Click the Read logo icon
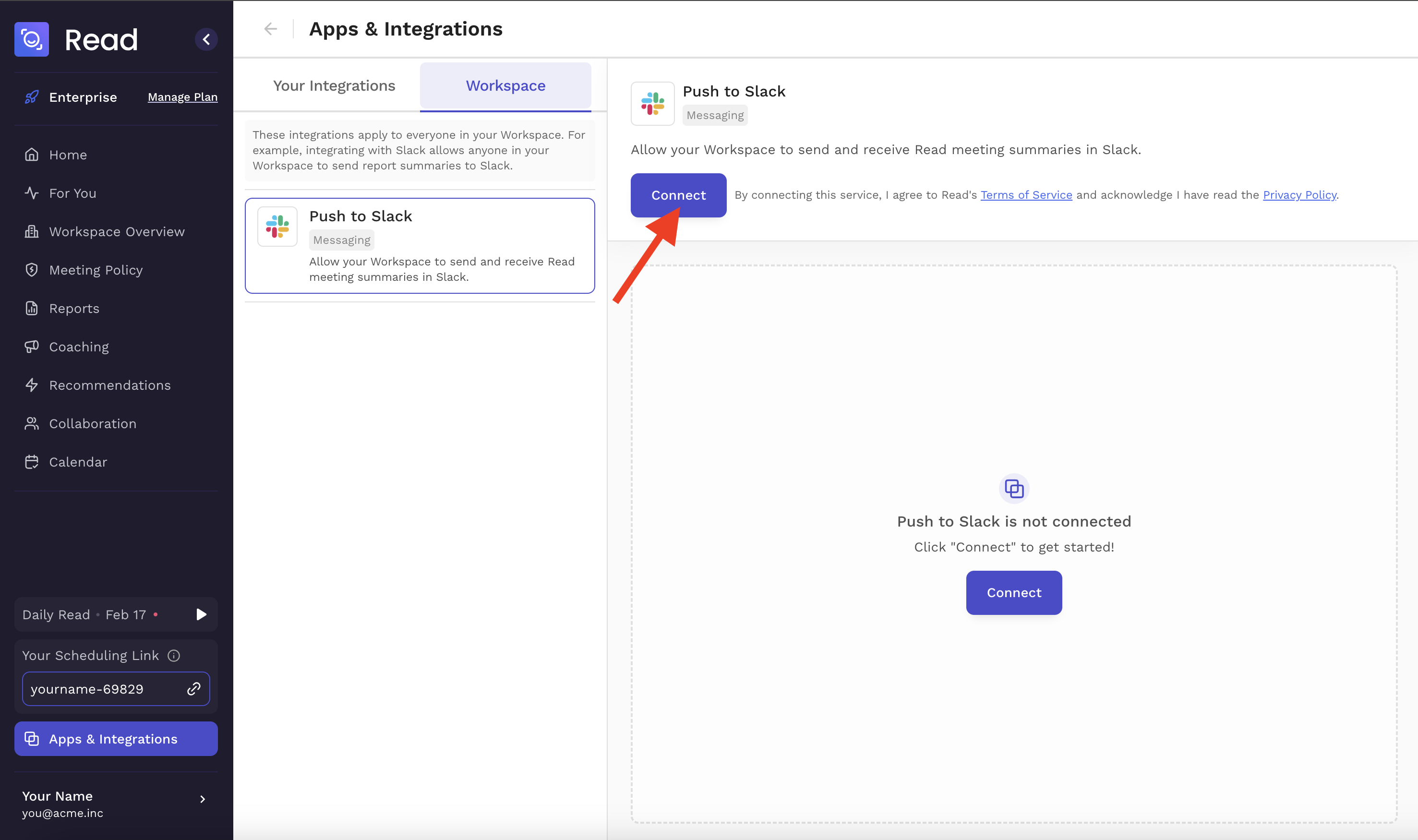 click(x=32, y=40)
